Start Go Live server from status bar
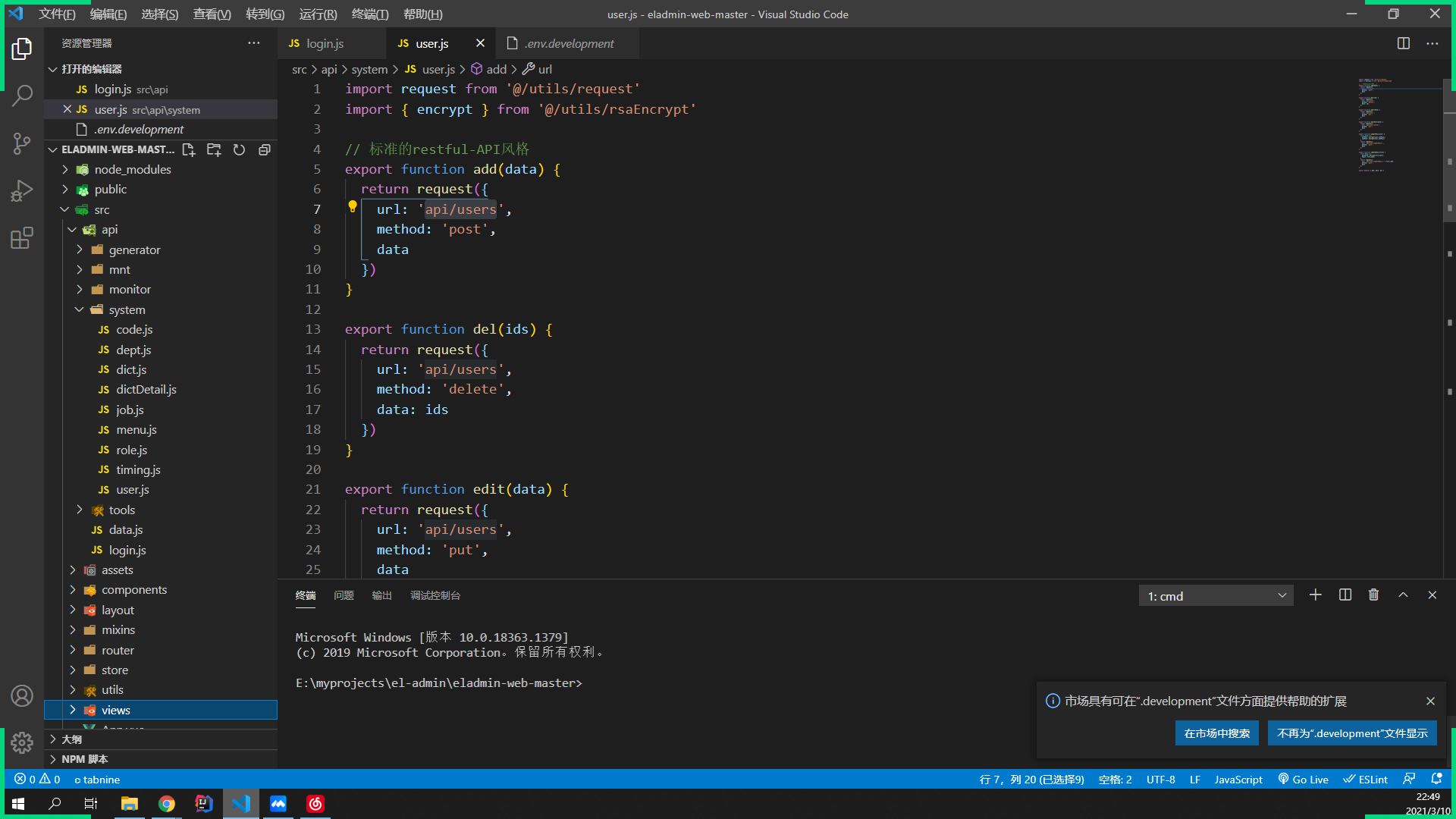Viewport: 1456px width, 819px height. point(1304,779)
